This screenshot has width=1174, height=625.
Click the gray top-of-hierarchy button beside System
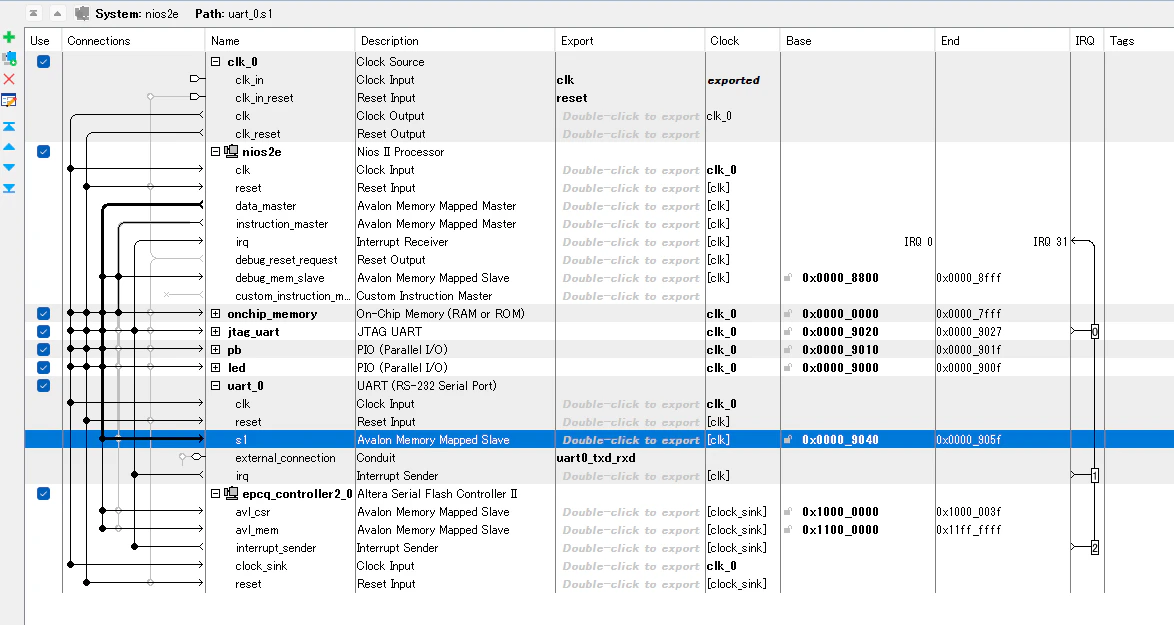(34, 13)
